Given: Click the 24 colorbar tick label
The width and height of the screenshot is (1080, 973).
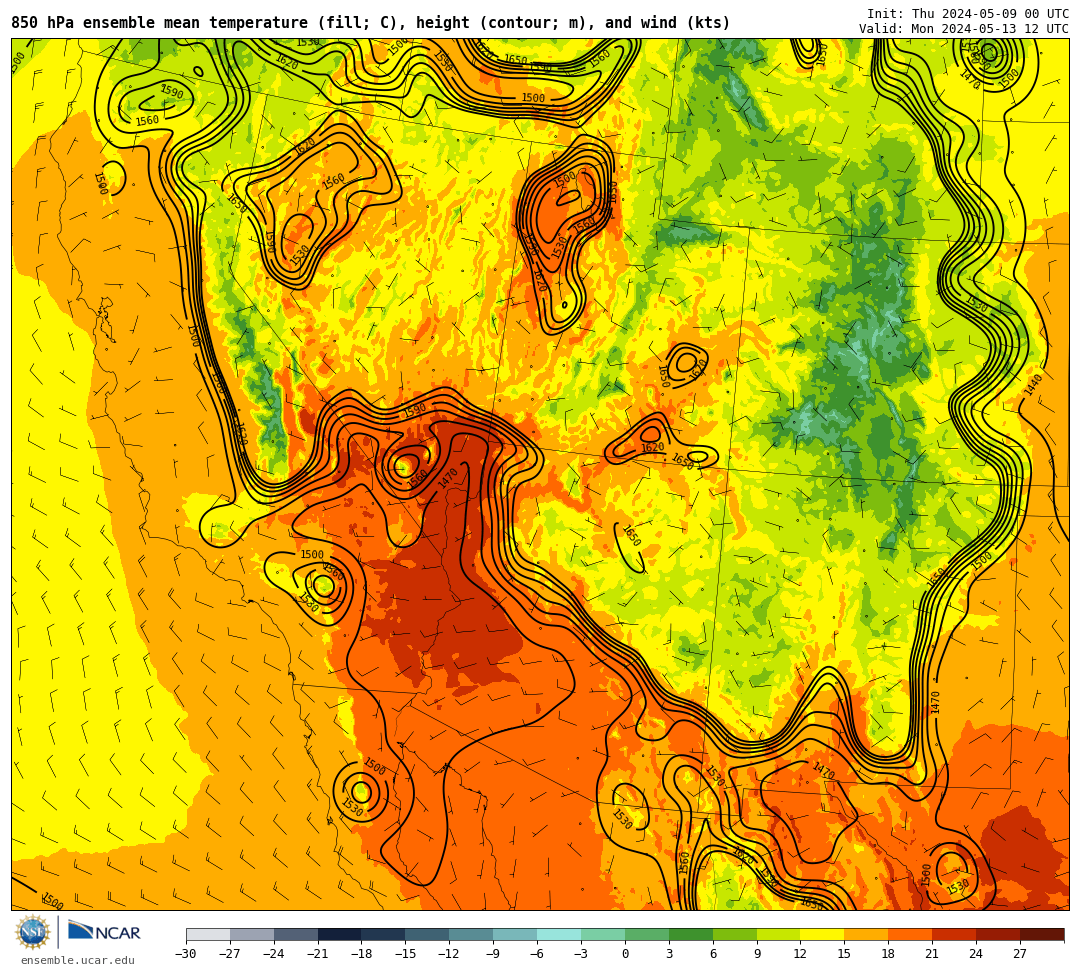Looking at the screenshot, I should [976, 954].
